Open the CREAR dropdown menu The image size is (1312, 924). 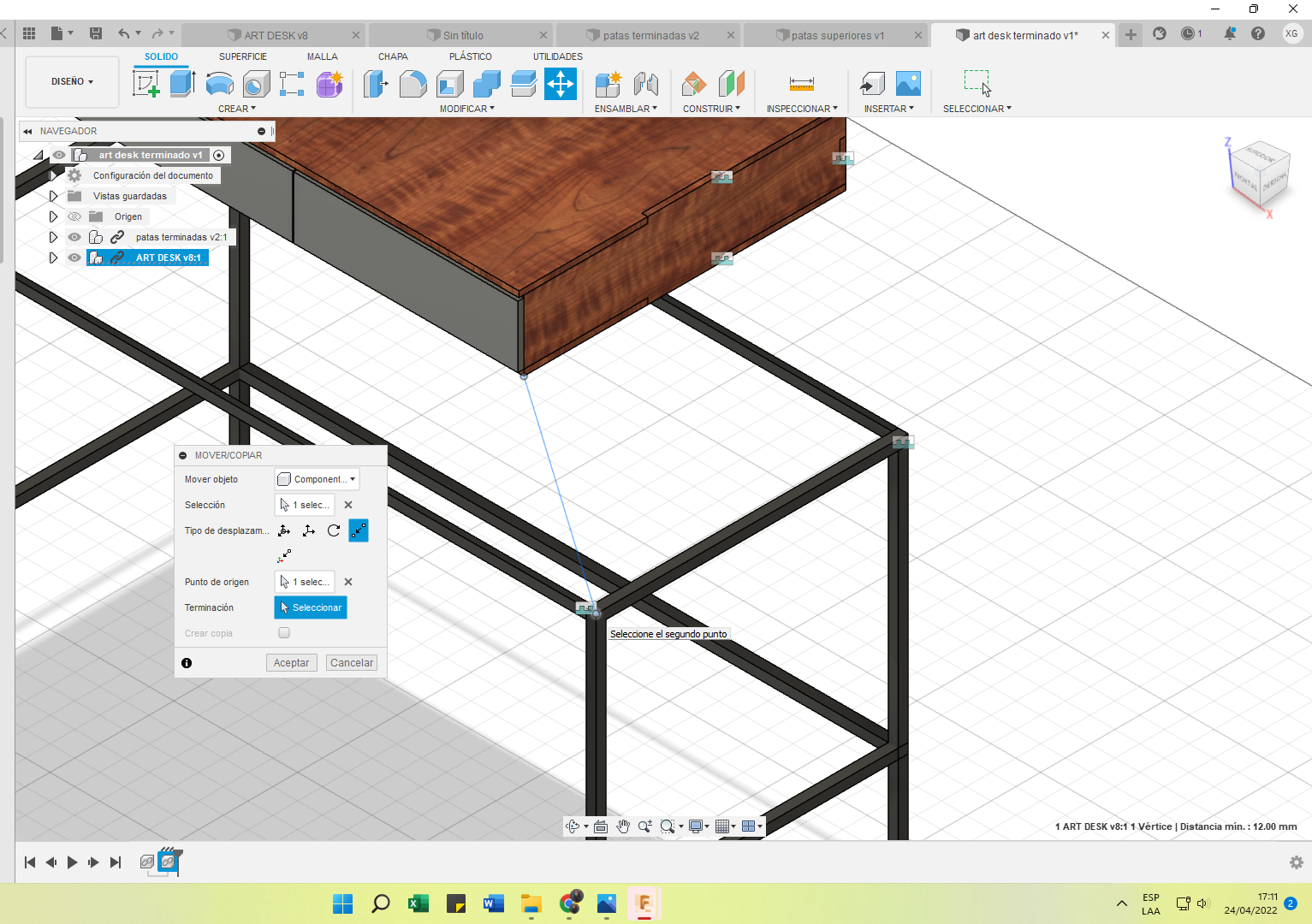[x=236, y=109]
